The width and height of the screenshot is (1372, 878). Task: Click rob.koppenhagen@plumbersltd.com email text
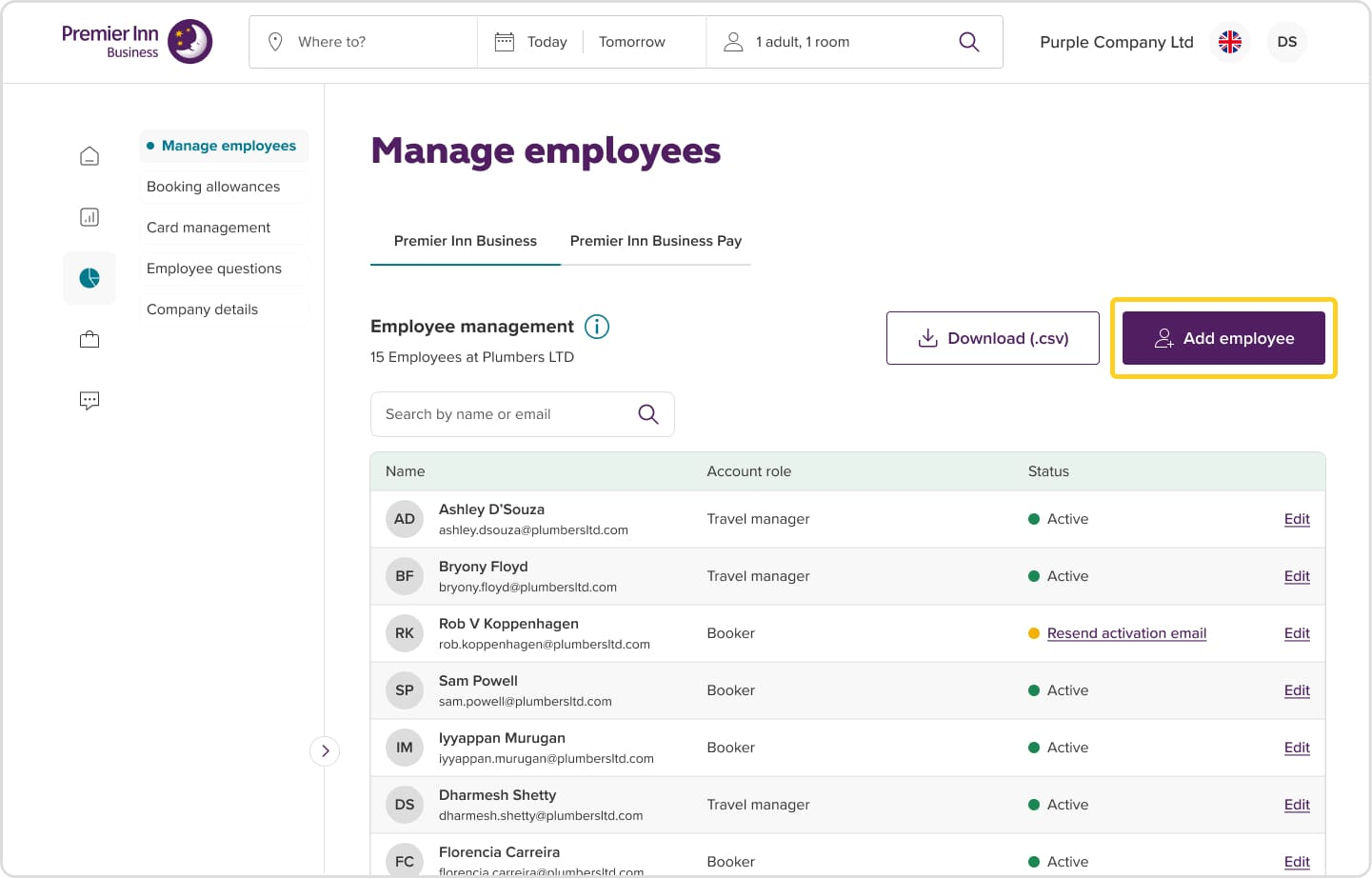point(545,645)
